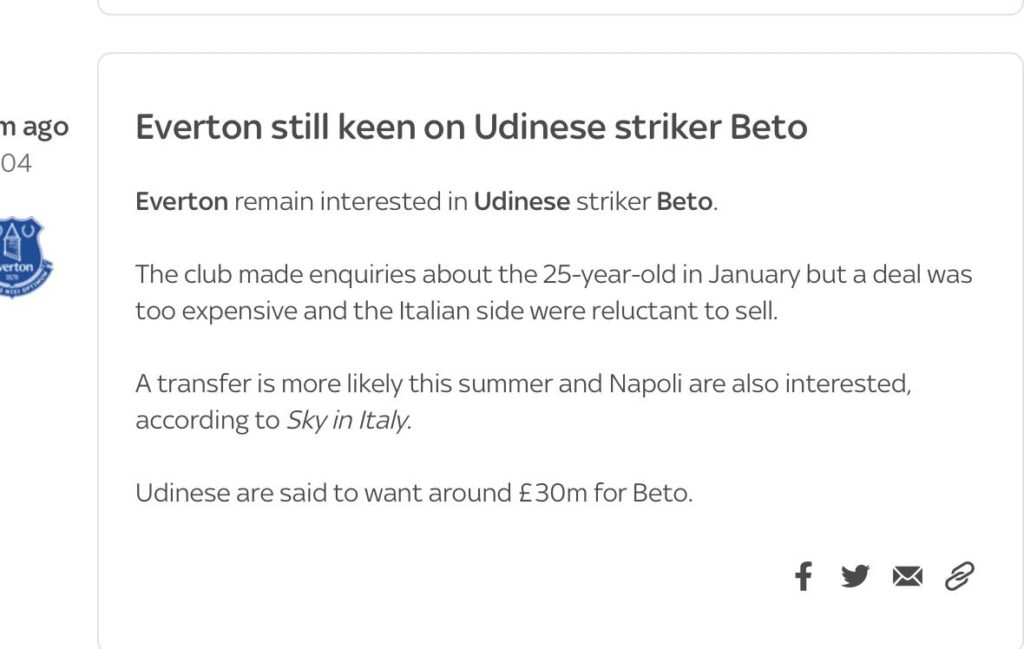Image resolution: width=1024 pixels, height=649 pixels.
Task: Email the article using the envelope icon
Action: pyautogui.click(x=907, y=577)
